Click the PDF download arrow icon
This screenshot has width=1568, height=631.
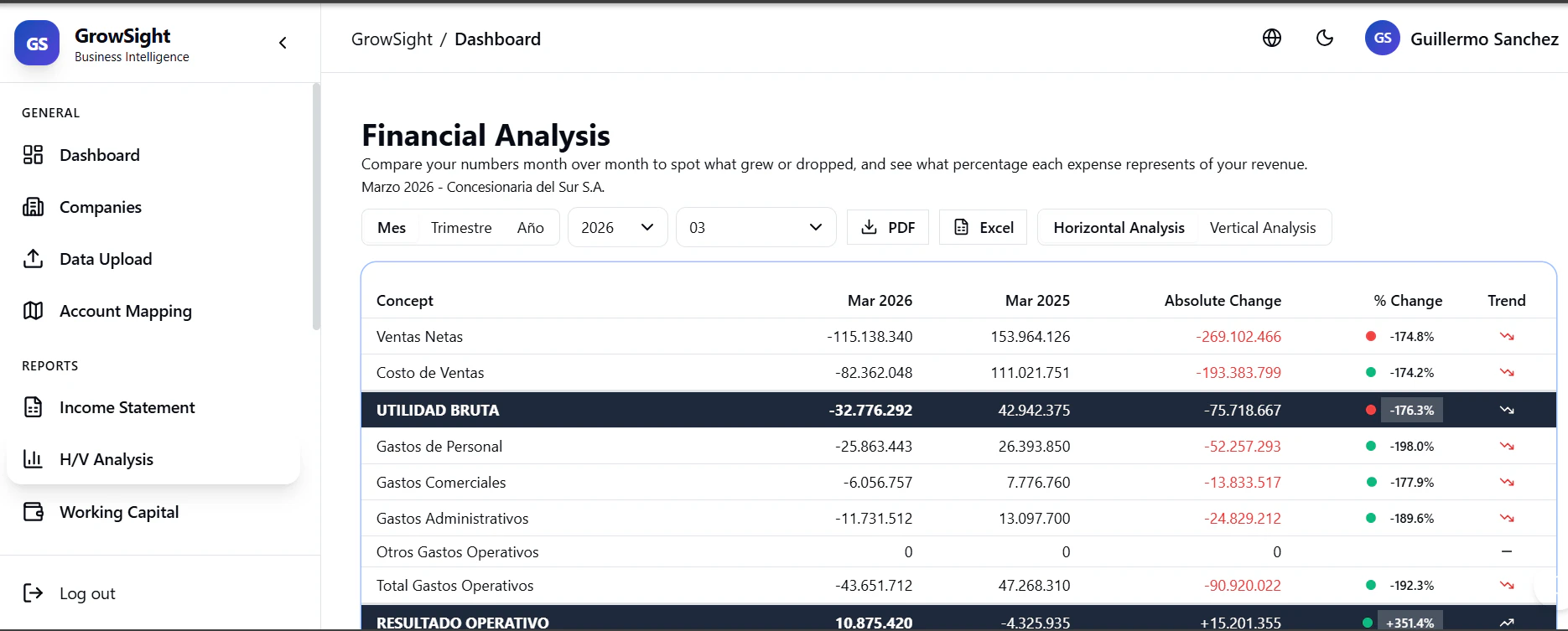tap(870, 227)
